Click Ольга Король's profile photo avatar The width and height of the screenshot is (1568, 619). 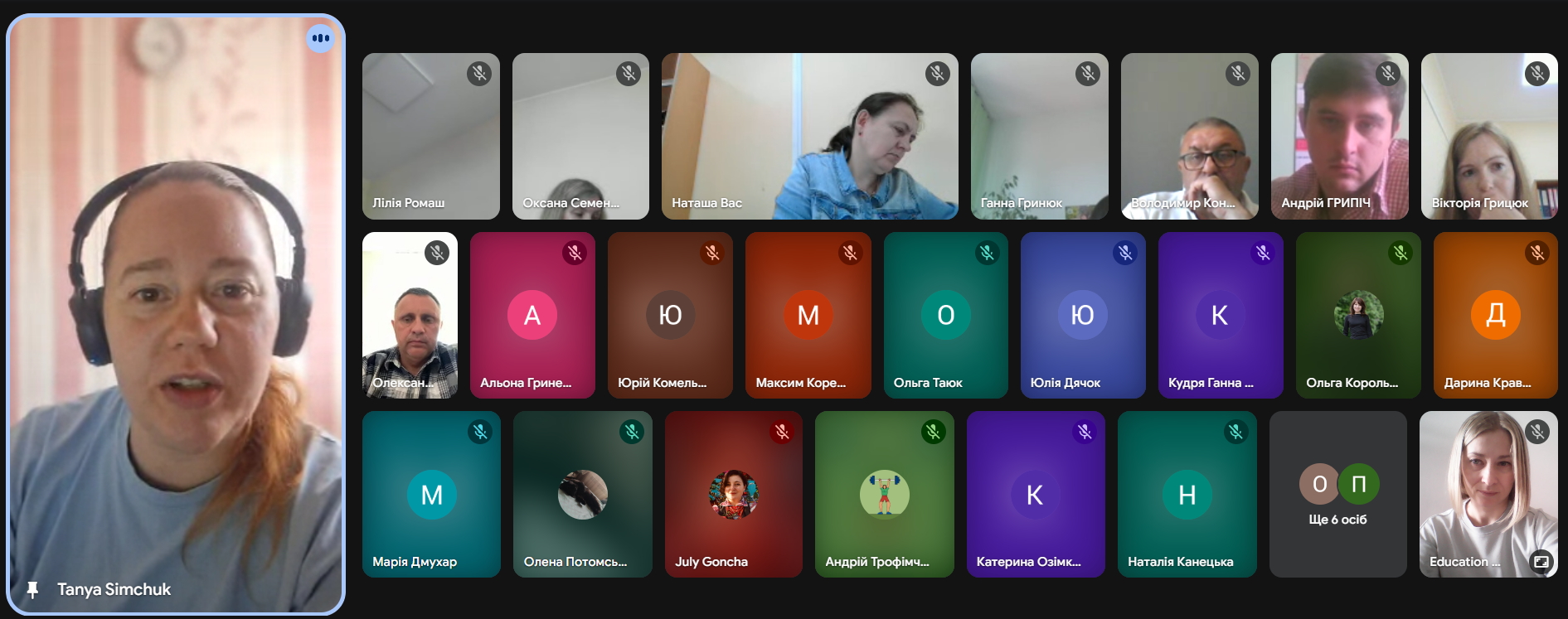pyautogui.click(x=1358, y=315)
